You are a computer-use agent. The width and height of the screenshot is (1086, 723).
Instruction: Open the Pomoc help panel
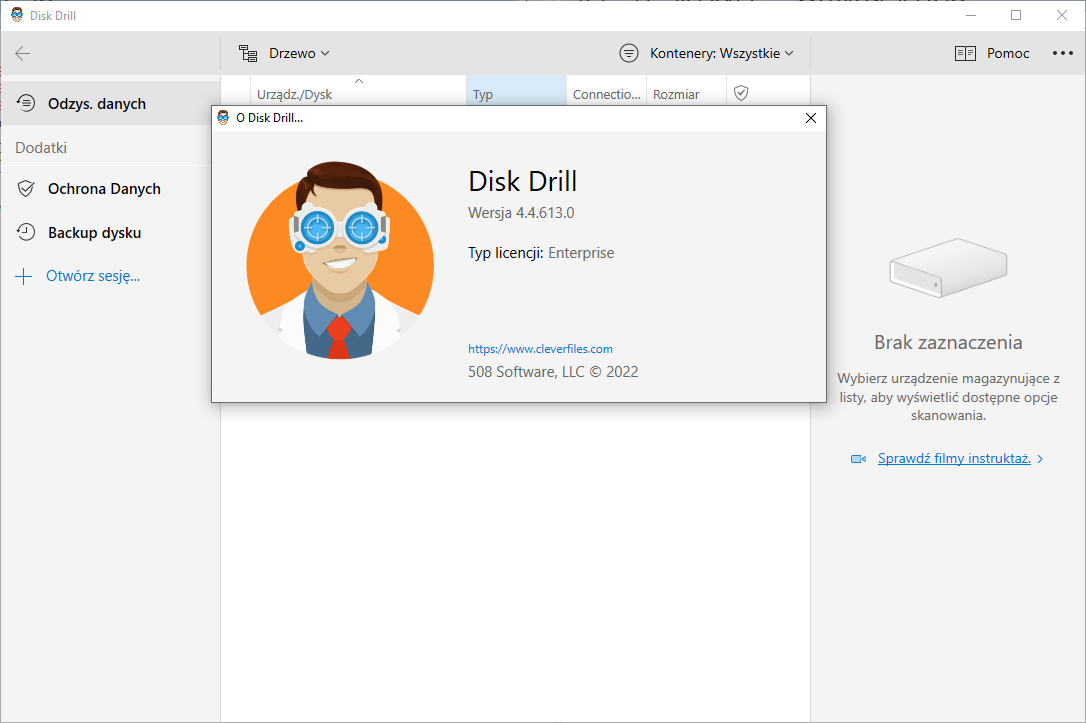point(1008,53)
